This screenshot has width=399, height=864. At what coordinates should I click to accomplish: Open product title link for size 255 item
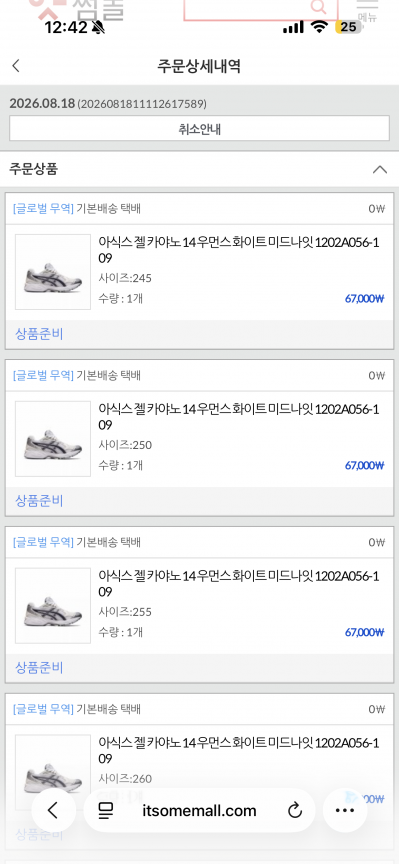coord(239,584)
